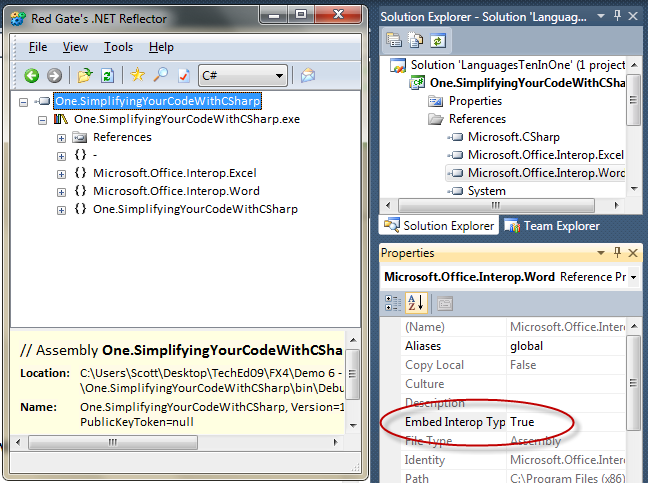The image size is (648, 483).
Task: Select the bold One.SimplifyingYourCodeWithCSha project node
Action: 527,83
